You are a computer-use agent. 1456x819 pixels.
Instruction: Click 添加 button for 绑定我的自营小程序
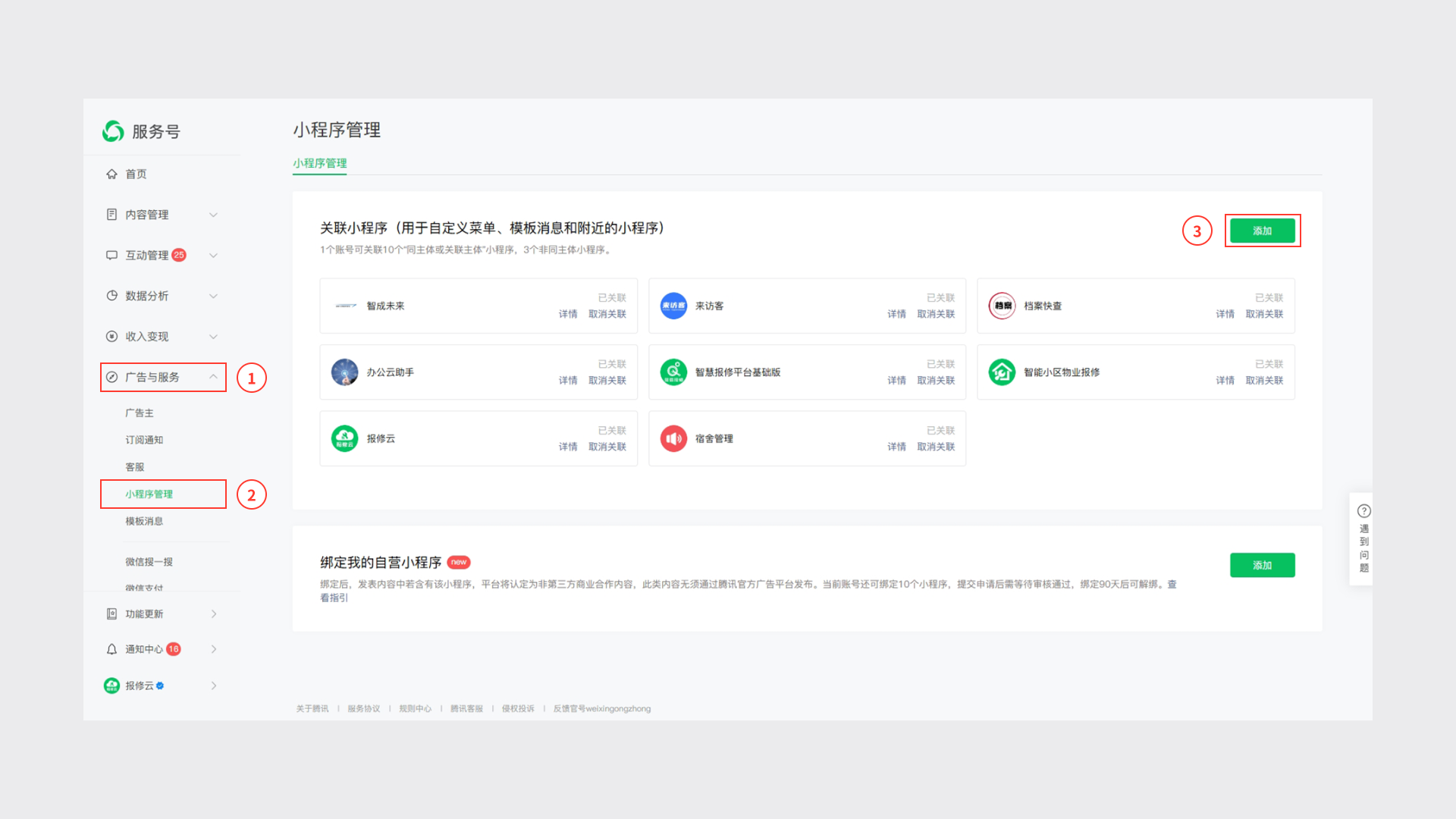click(1262, 565)
